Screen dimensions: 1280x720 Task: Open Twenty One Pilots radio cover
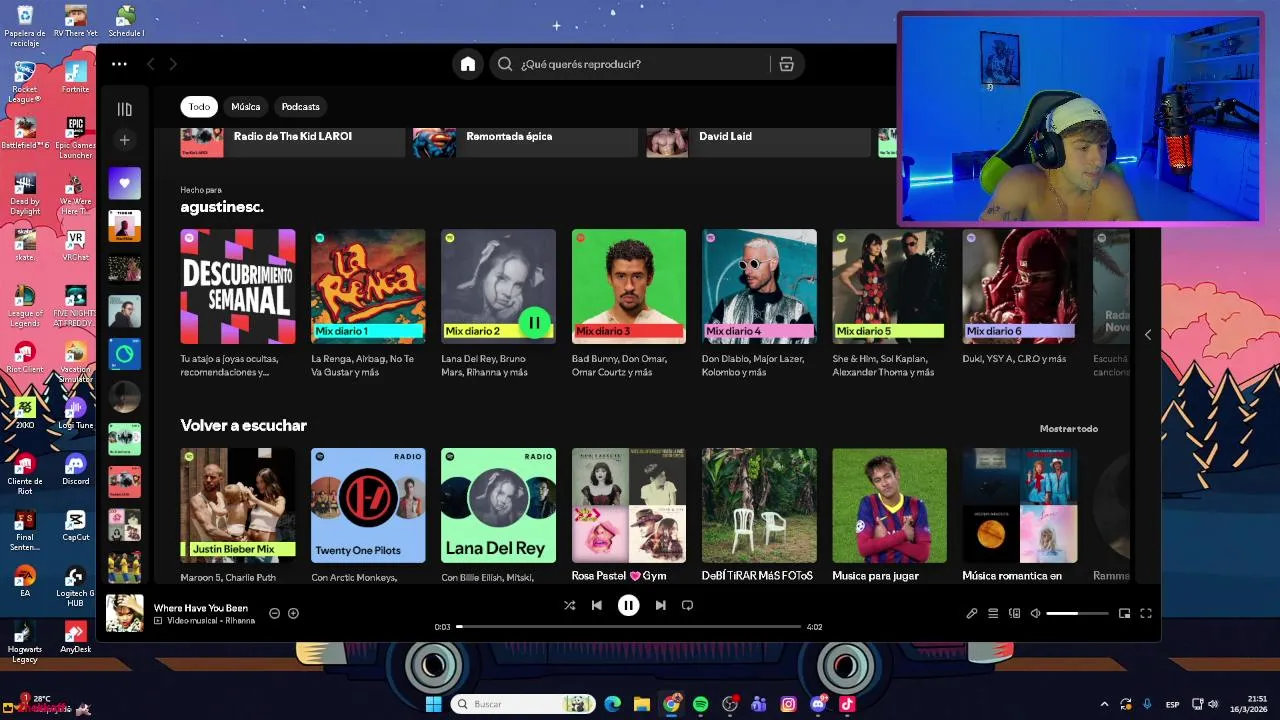368,505
